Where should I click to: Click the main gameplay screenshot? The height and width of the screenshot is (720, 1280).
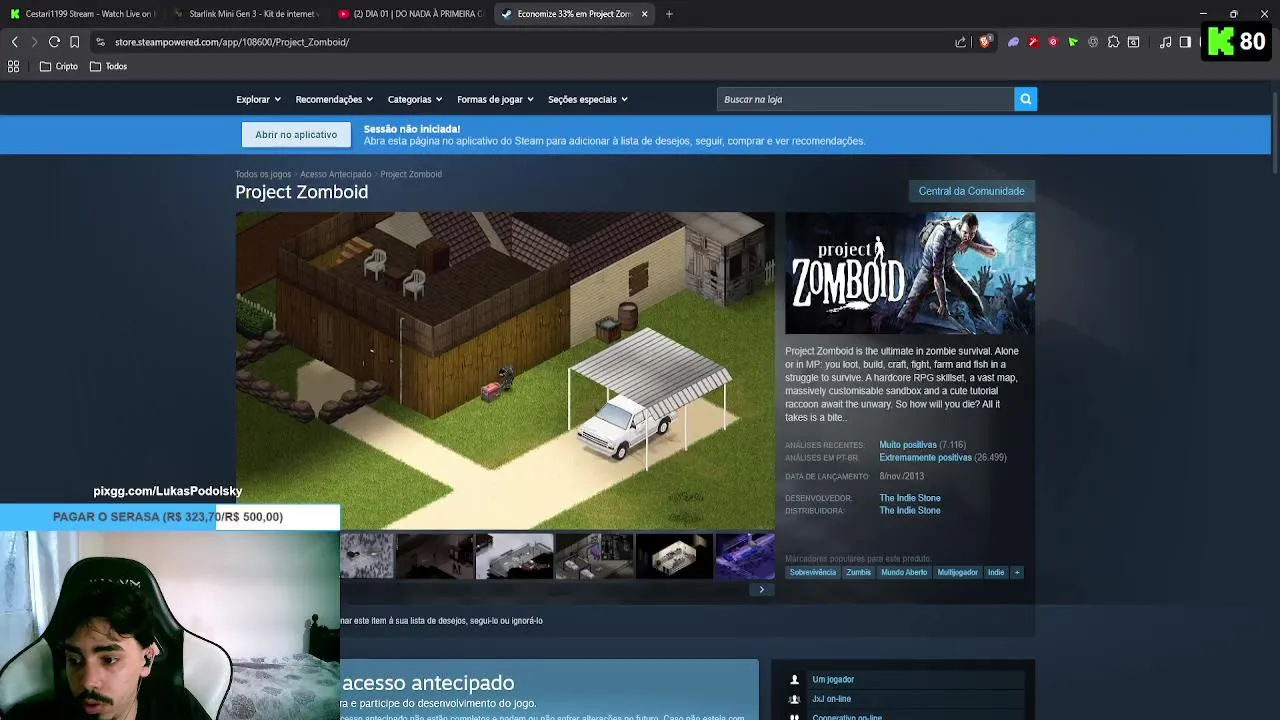[505, 370]
